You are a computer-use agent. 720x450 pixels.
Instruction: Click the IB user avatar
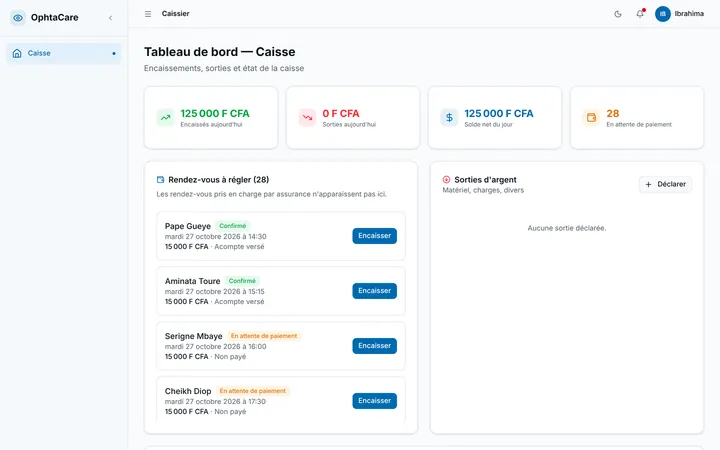tap(663, 14)
